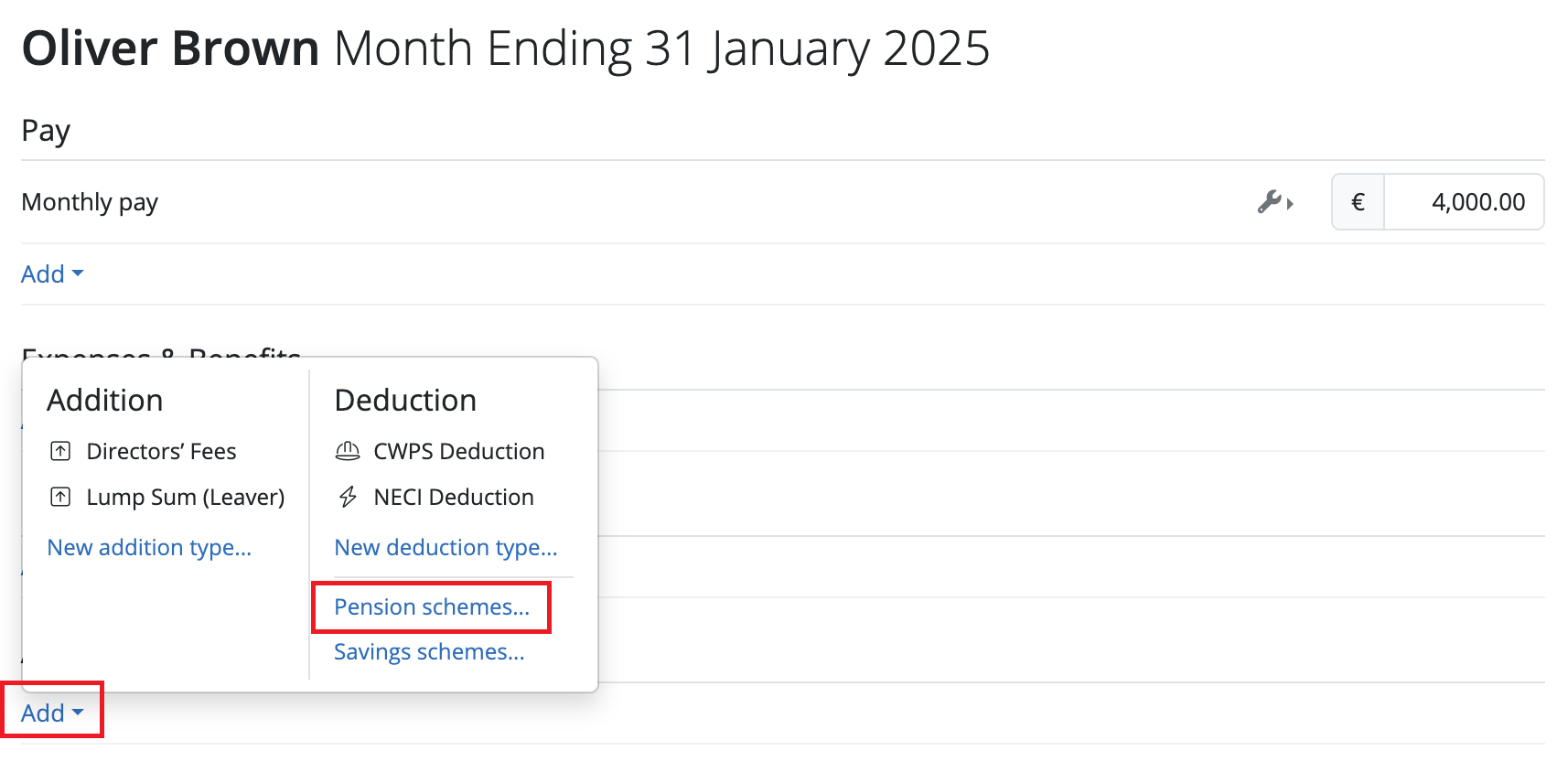Image resolution: width=1568 pixels, height=783 pixels.
Task: Click the upload icon beside Lump Sum (Leaver)
Action: click(60, 497)
